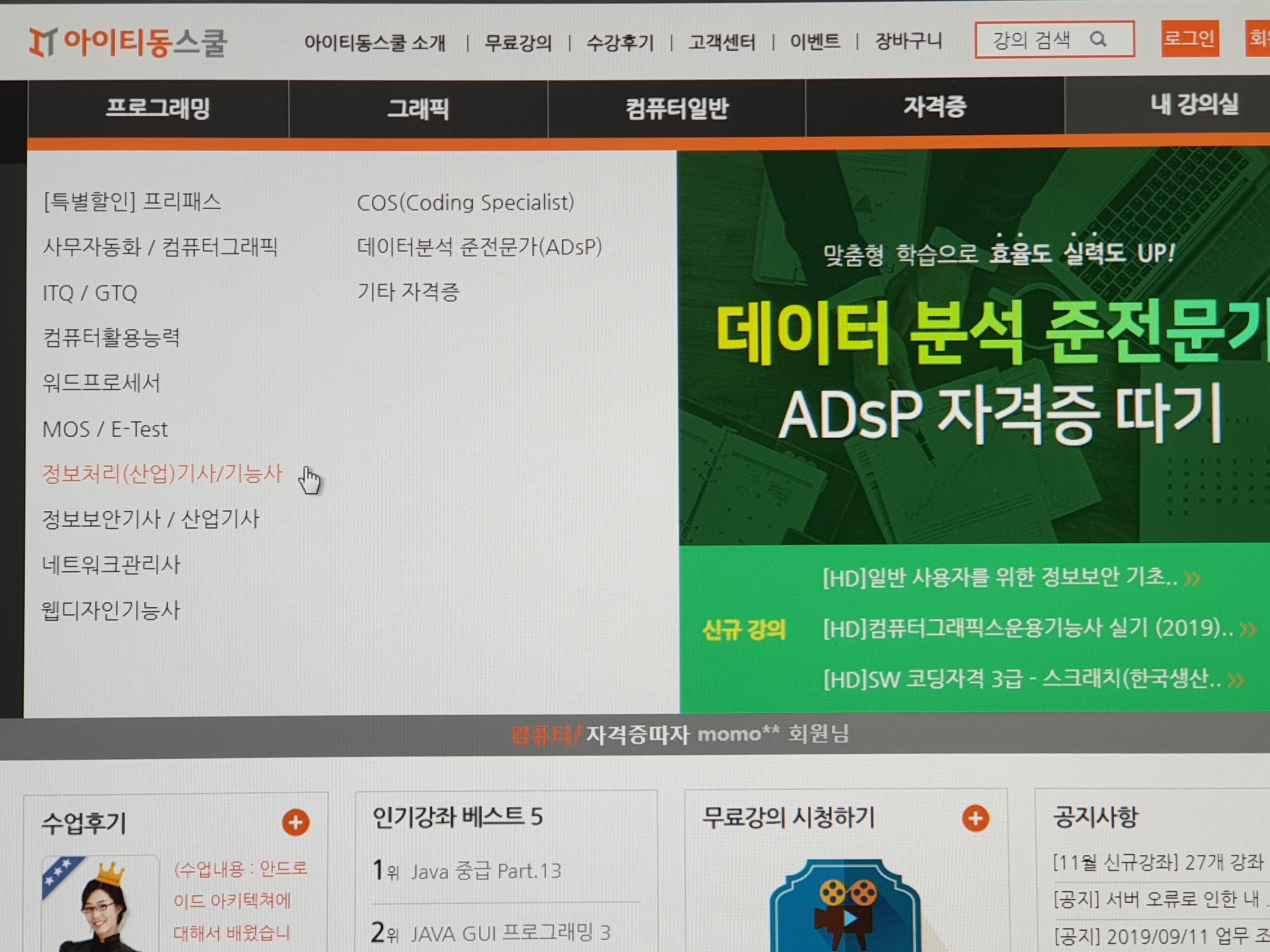Click the arrow icon after 일반 사용자를 위한 정보보안 기초

1193,578
